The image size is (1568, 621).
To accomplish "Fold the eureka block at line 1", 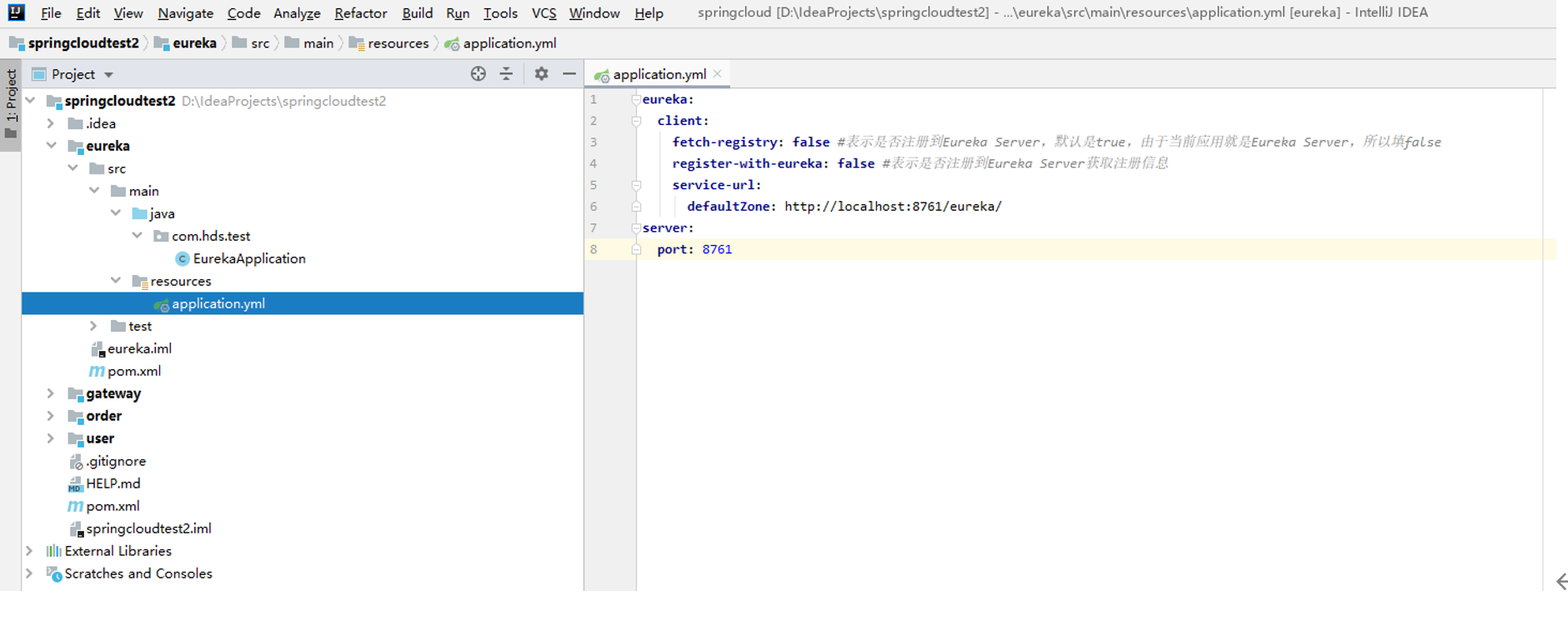I will (x=636, y=99).
